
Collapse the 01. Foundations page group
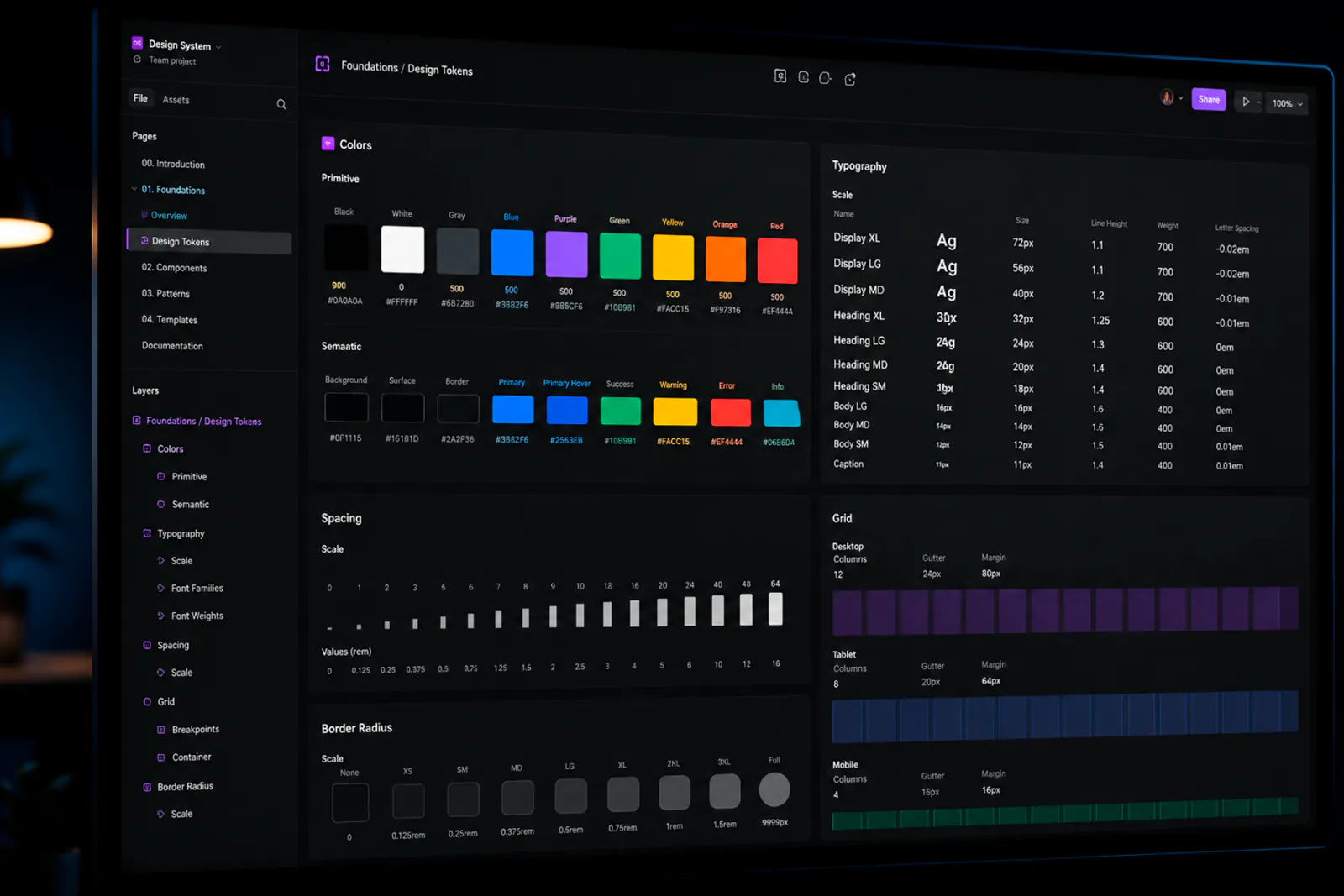coord(134,189)
